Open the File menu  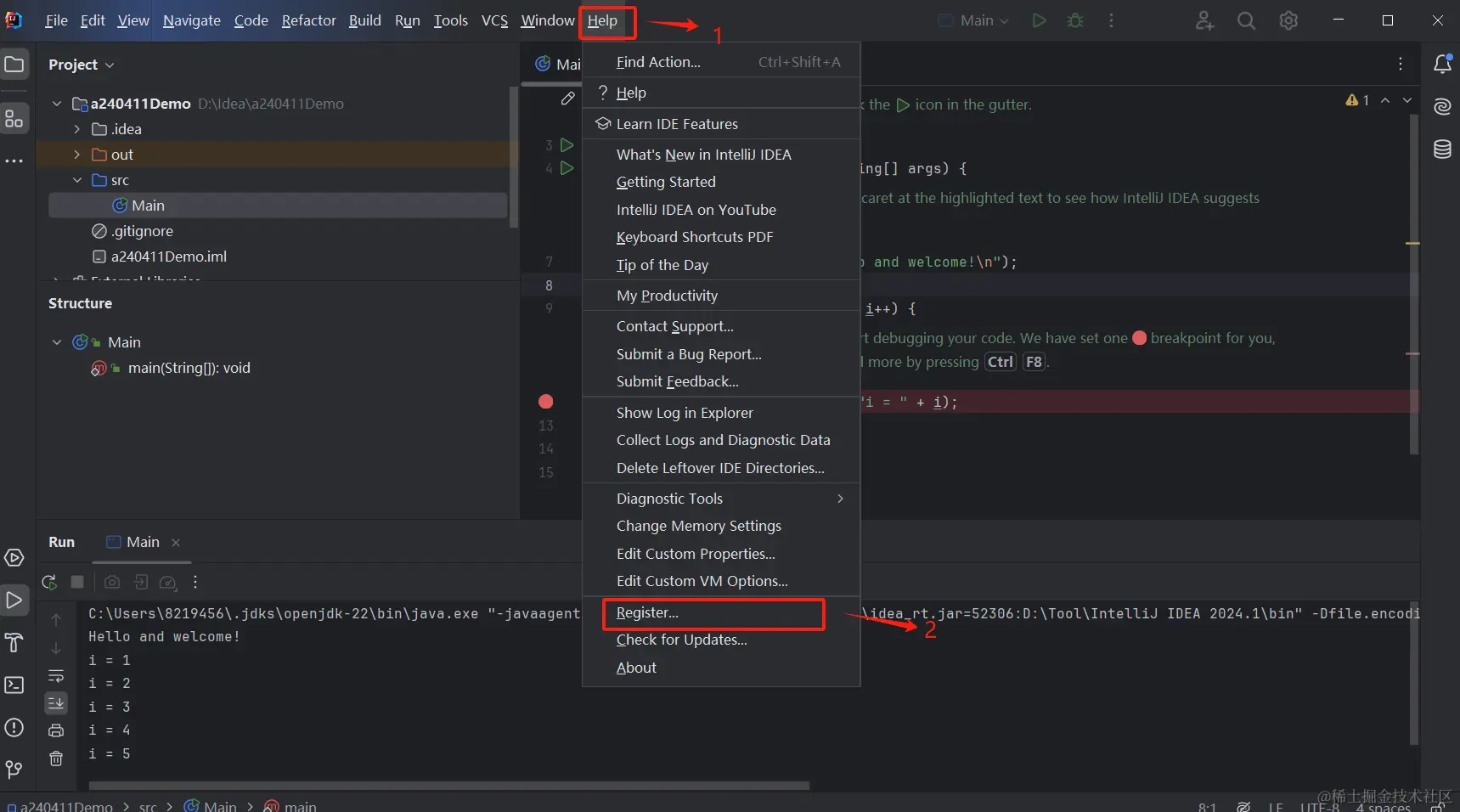tap(56, 20)
